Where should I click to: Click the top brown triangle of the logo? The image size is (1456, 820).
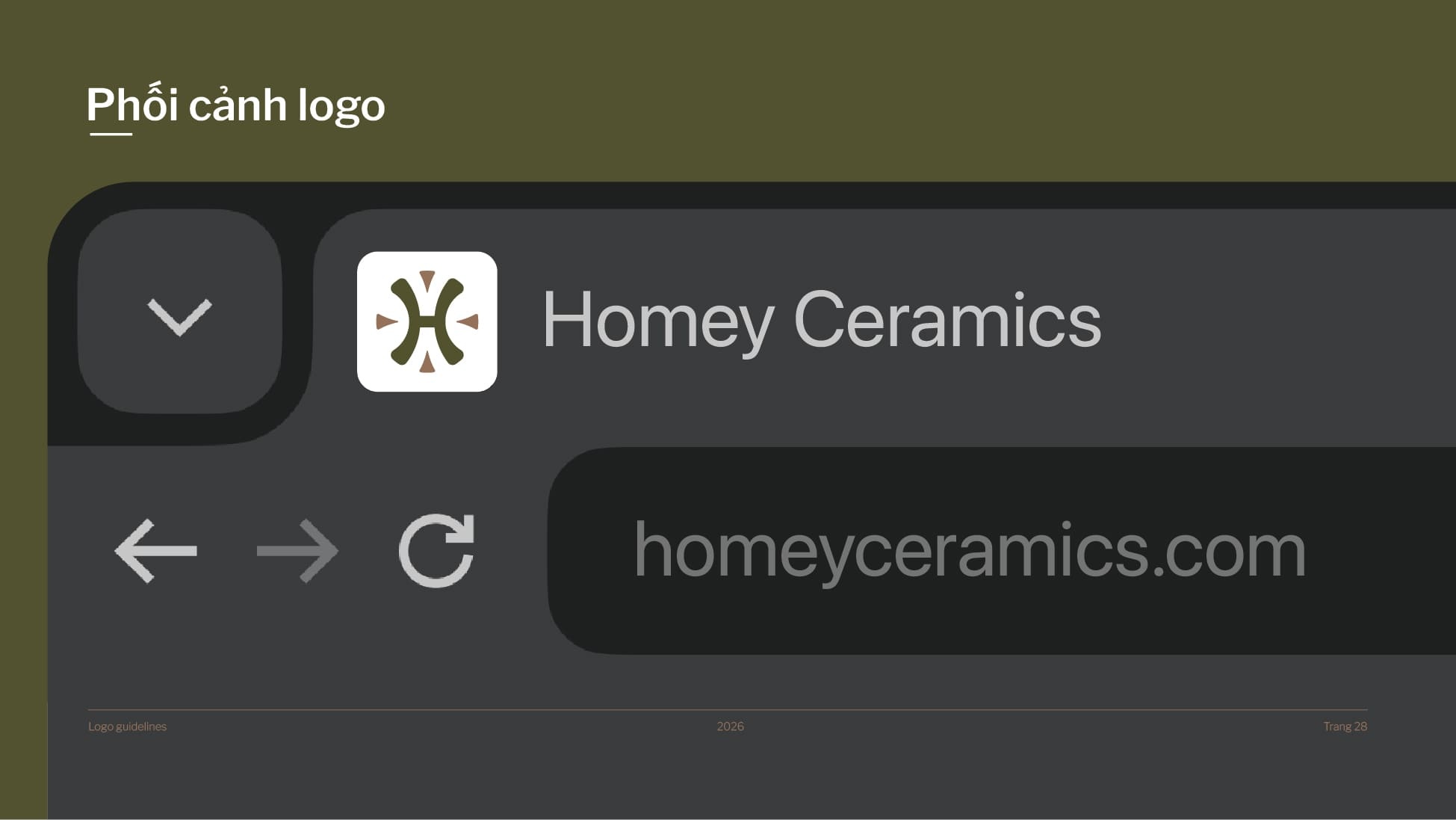[x=427, y=280]
